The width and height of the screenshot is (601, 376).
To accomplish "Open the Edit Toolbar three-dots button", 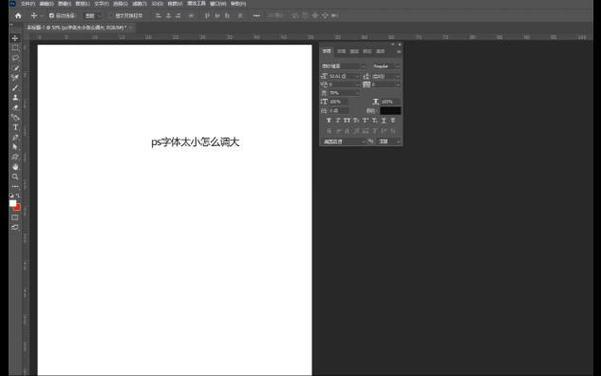I will 15,187.
